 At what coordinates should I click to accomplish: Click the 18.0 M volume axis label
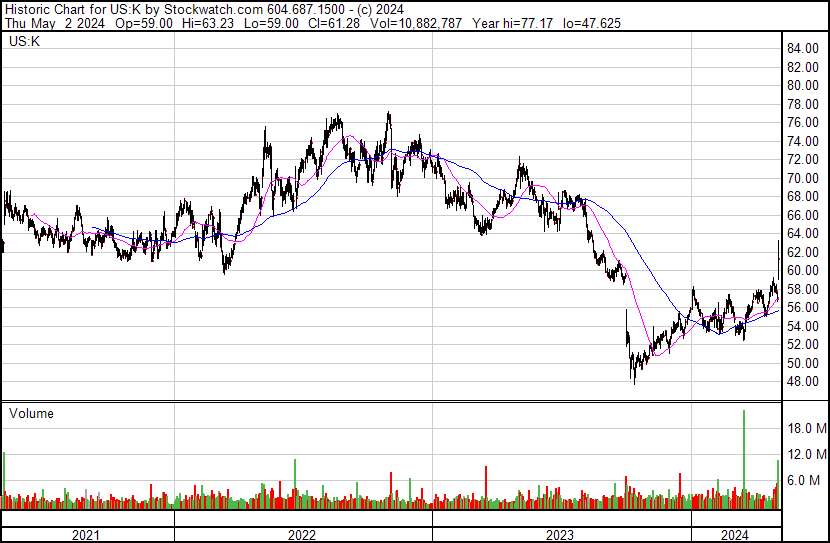(x=807, y=428)
